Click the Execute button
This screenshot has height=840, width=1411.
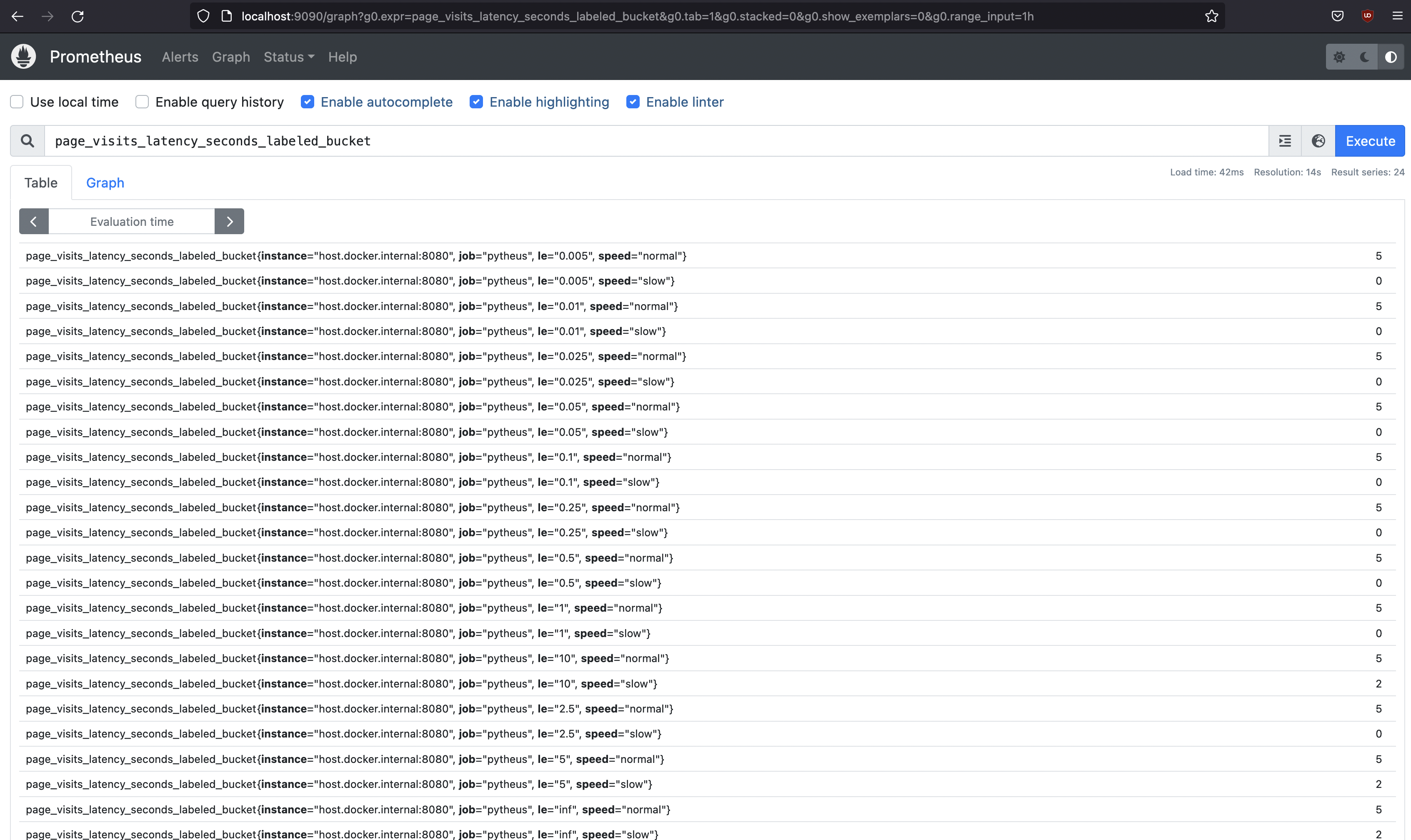point(1370,141)
